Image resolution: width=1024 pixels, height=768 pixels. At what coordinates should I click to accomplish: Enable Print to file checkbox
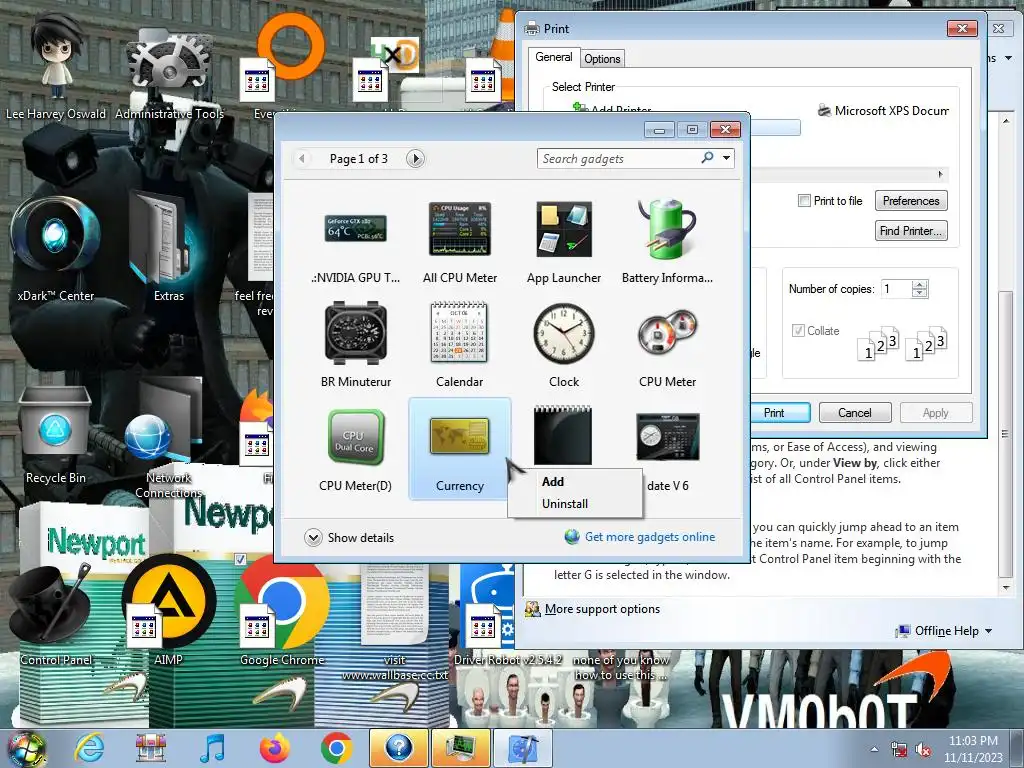coord(805,201)
